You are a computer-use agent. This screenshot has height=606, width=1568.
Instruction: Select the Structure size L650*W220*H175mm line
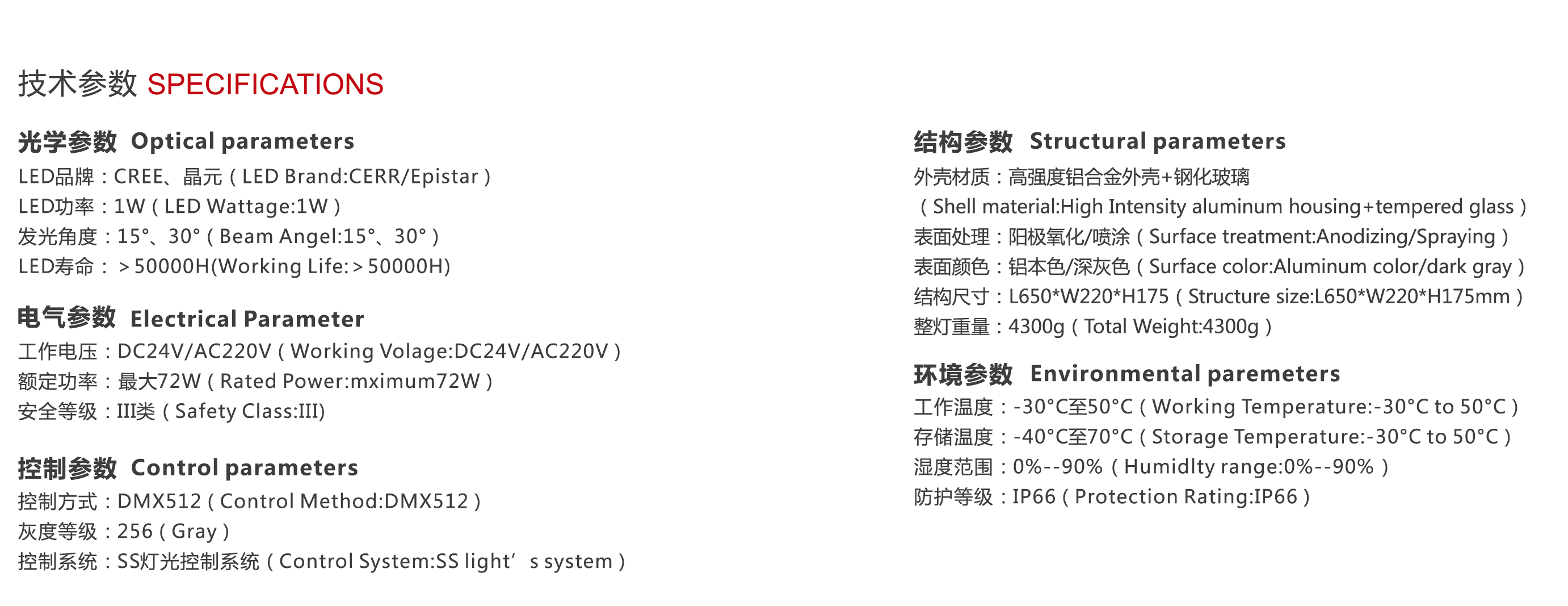[1218, 296]
